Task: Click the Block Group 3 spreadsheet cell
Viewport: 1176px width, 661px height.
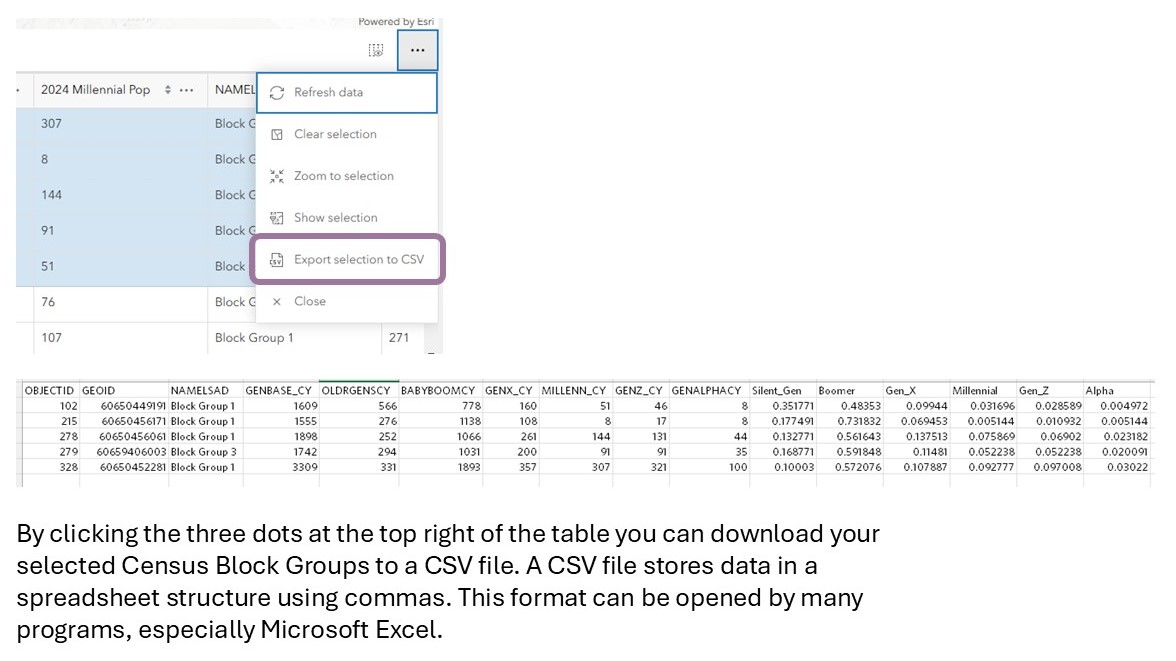Action: [202, 452]
